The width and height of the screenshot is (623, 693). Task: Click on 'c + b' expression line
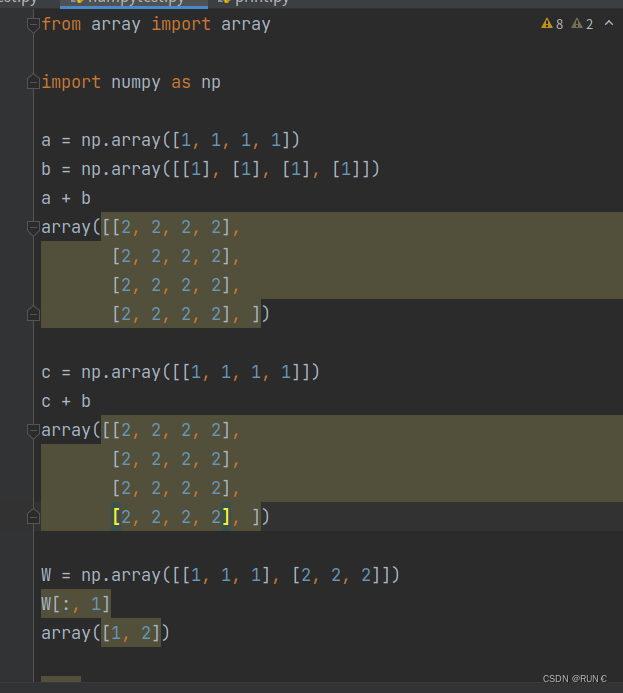[x=66, y=401]
